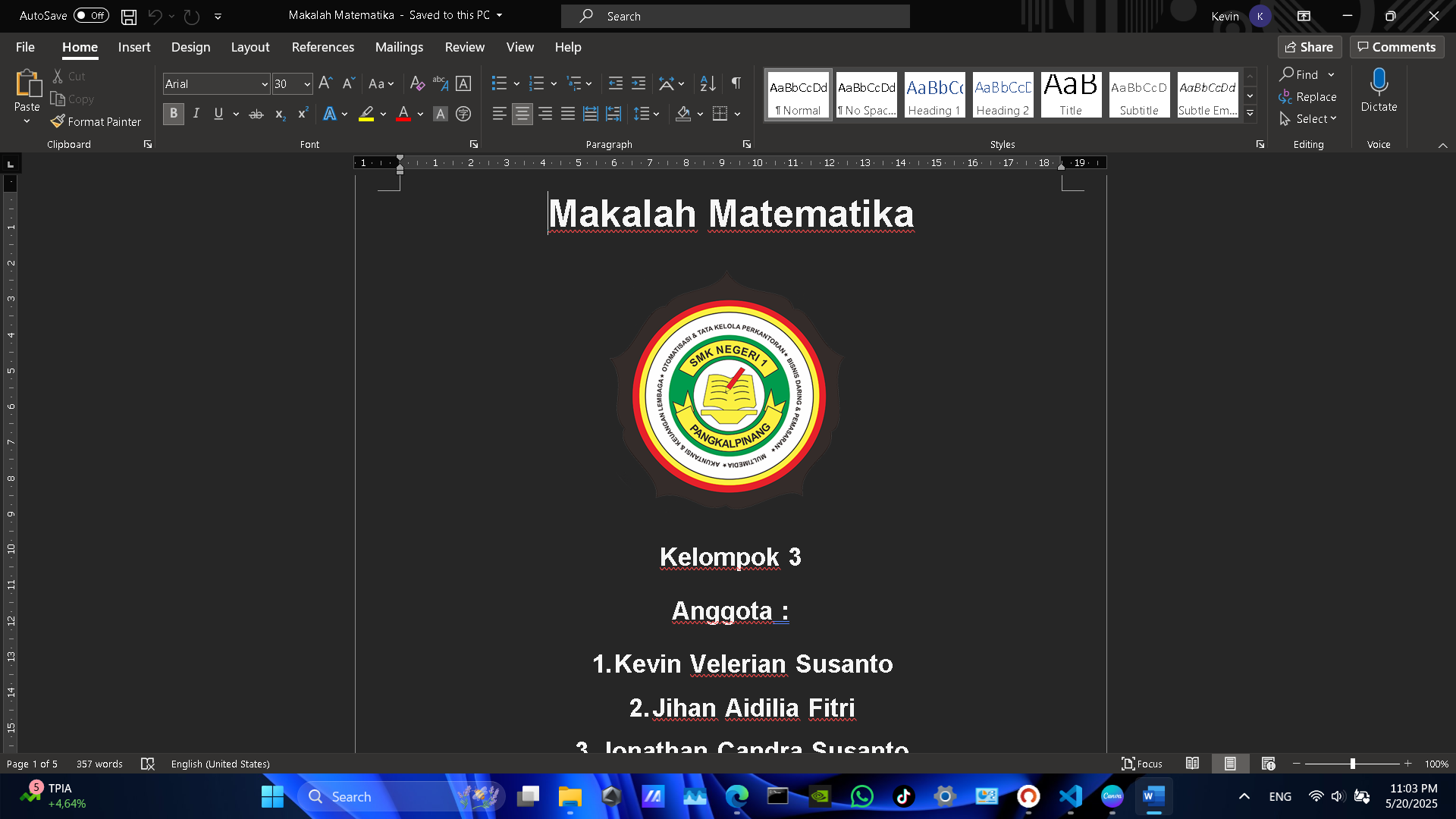
Task: Click the Character Shading icon
Action: coord(440,114)
